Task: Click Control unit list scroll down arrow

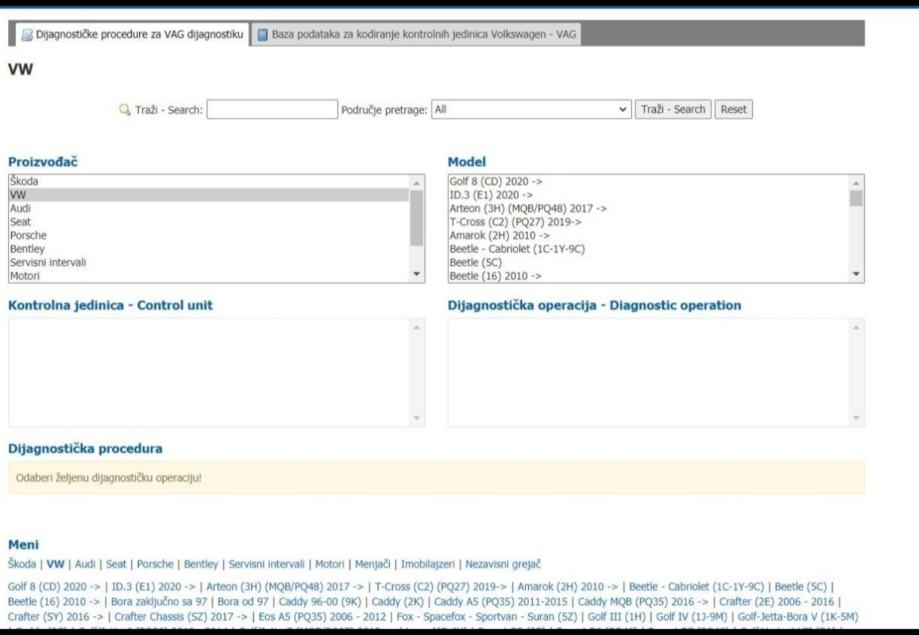Action: pos(417,418)
